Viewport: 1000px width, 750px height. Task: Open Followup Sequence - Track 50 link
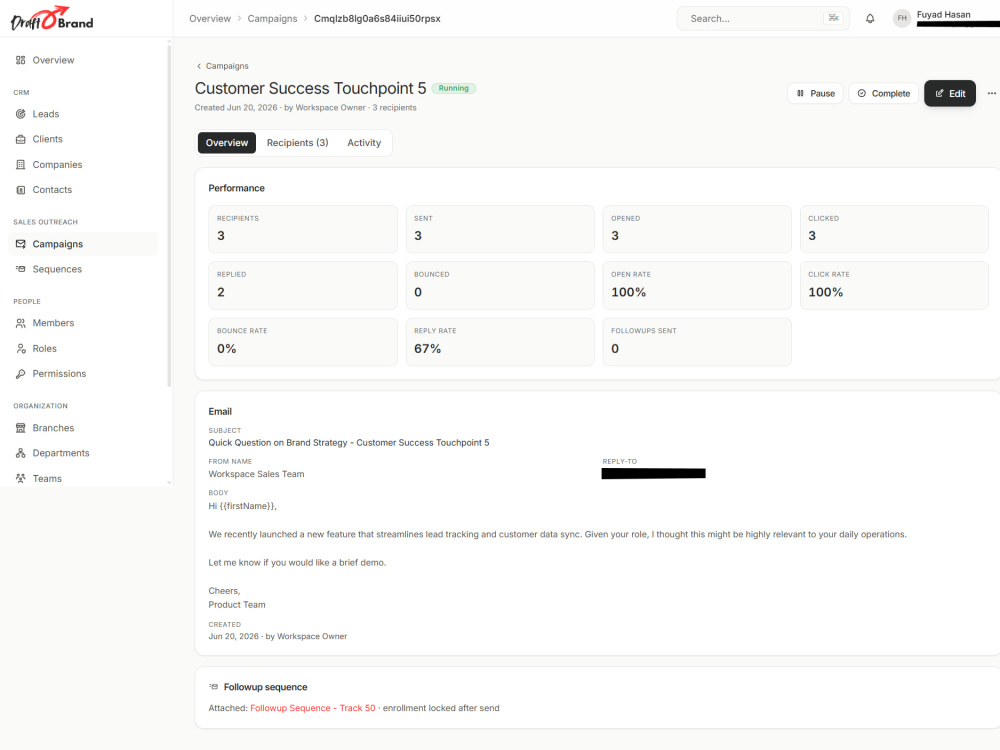pos(312,708)
